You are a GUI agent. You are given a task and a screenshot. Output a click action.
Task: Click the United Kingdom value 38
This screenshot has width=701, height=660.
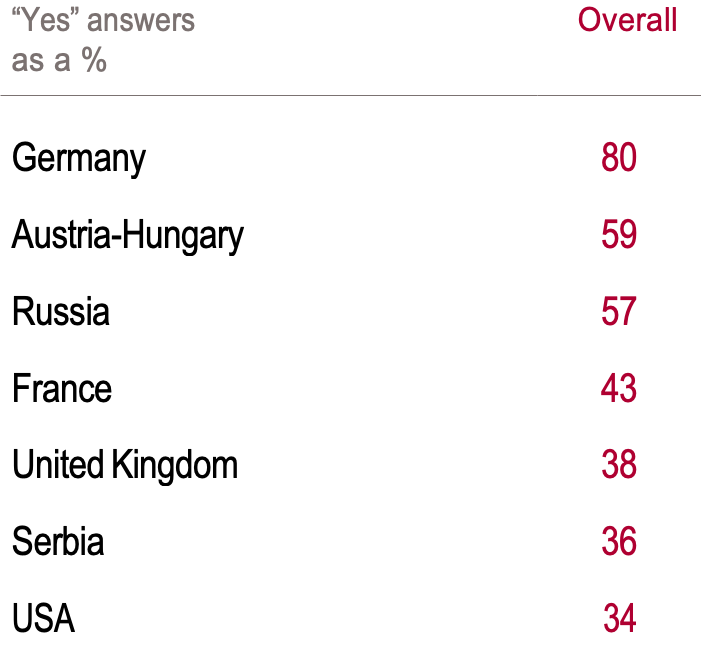coord(619,465)
